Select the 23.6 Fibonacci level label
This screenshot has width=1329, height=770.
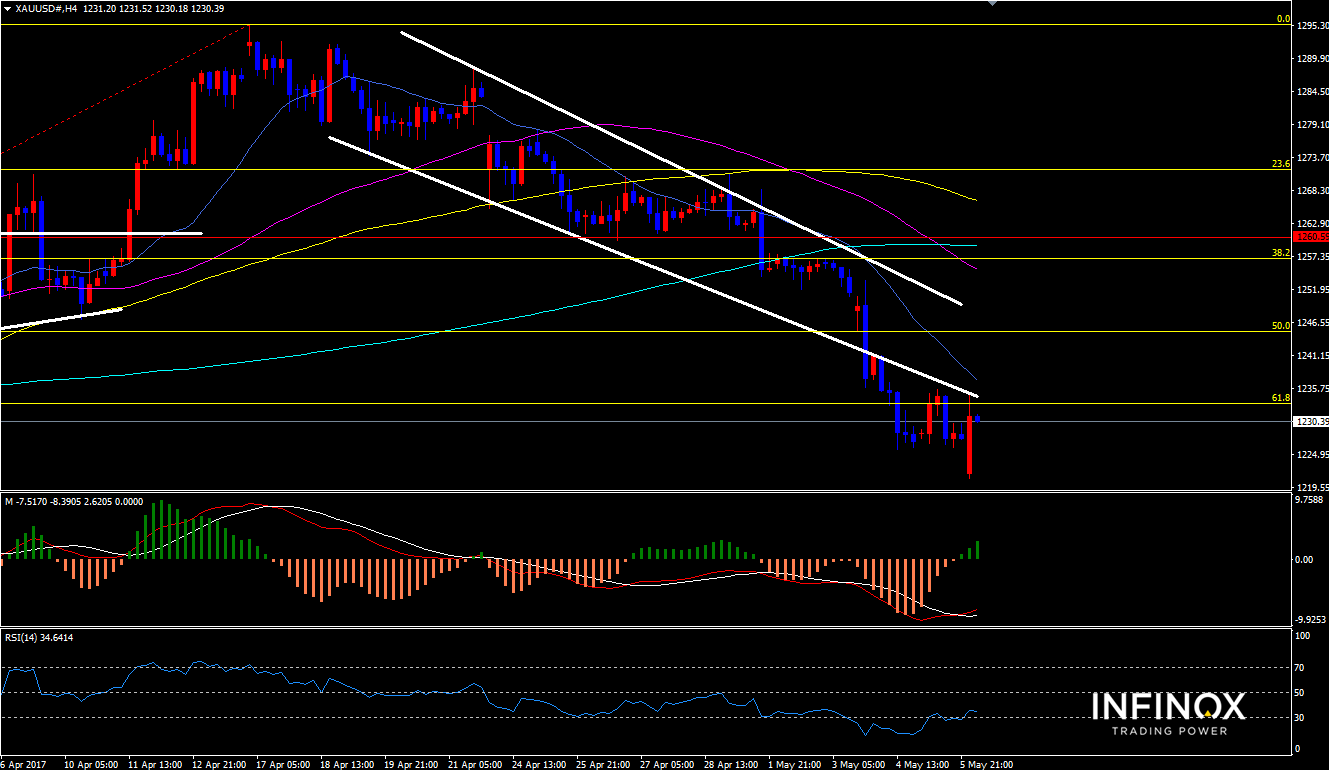pos(1281,163)
